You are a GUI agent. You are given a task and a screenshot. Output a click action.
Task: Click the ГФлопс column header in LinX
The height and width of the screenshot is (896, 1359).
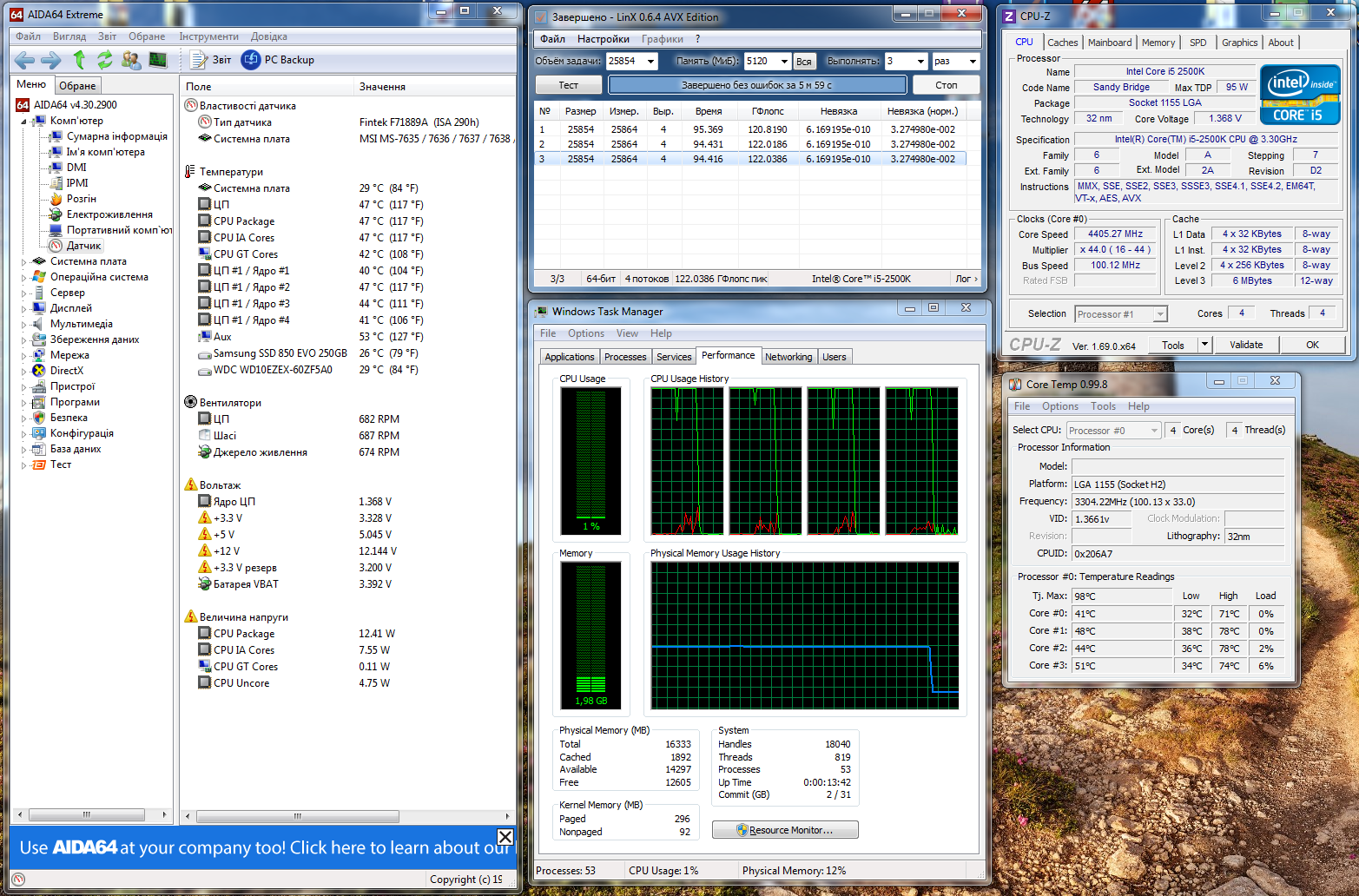[768, 111]
